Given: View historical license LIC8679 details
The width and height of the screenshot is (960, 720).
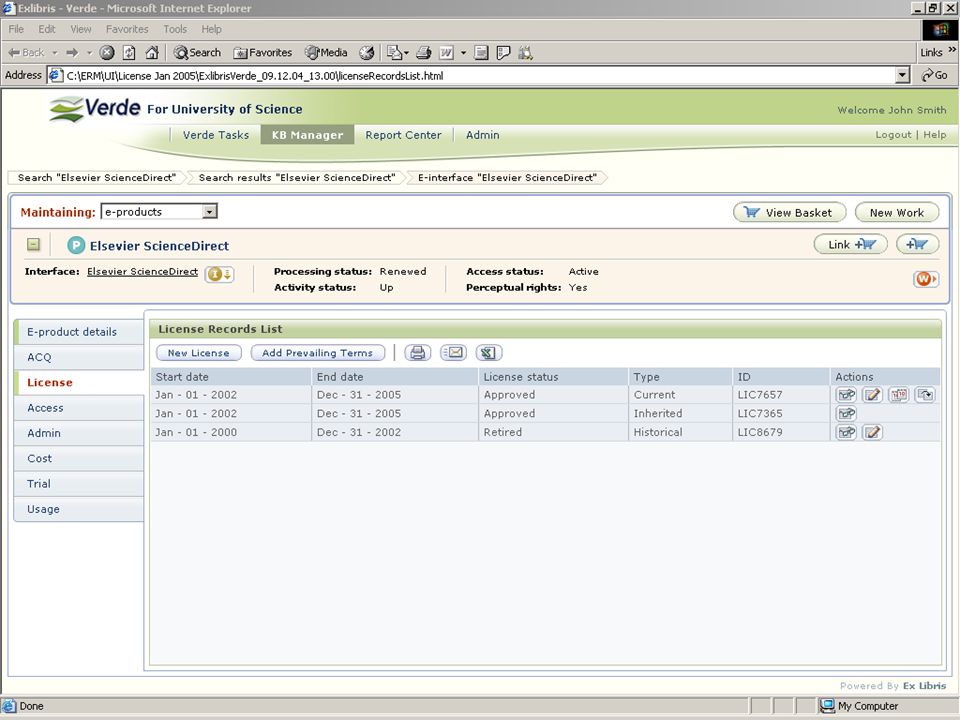Looking at the screenshot, I should [x=846, y=432].
